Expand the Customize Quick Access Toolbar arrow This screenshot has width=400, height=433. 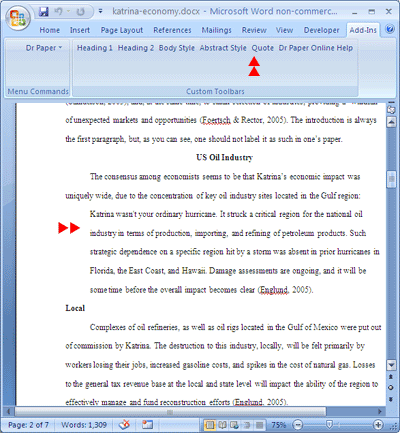coord(100,11)
